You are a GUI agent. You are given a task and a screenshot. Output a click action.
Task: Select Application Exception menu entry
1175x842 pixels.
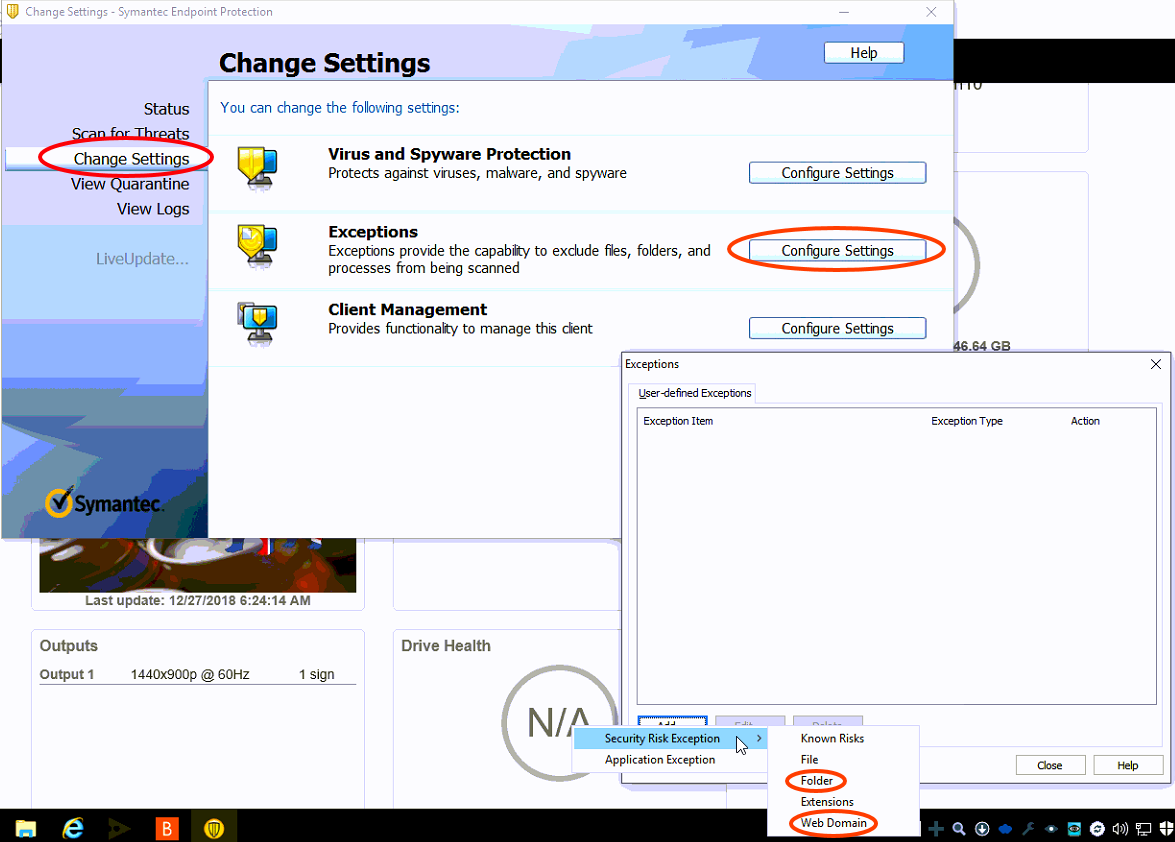[660, 760]
